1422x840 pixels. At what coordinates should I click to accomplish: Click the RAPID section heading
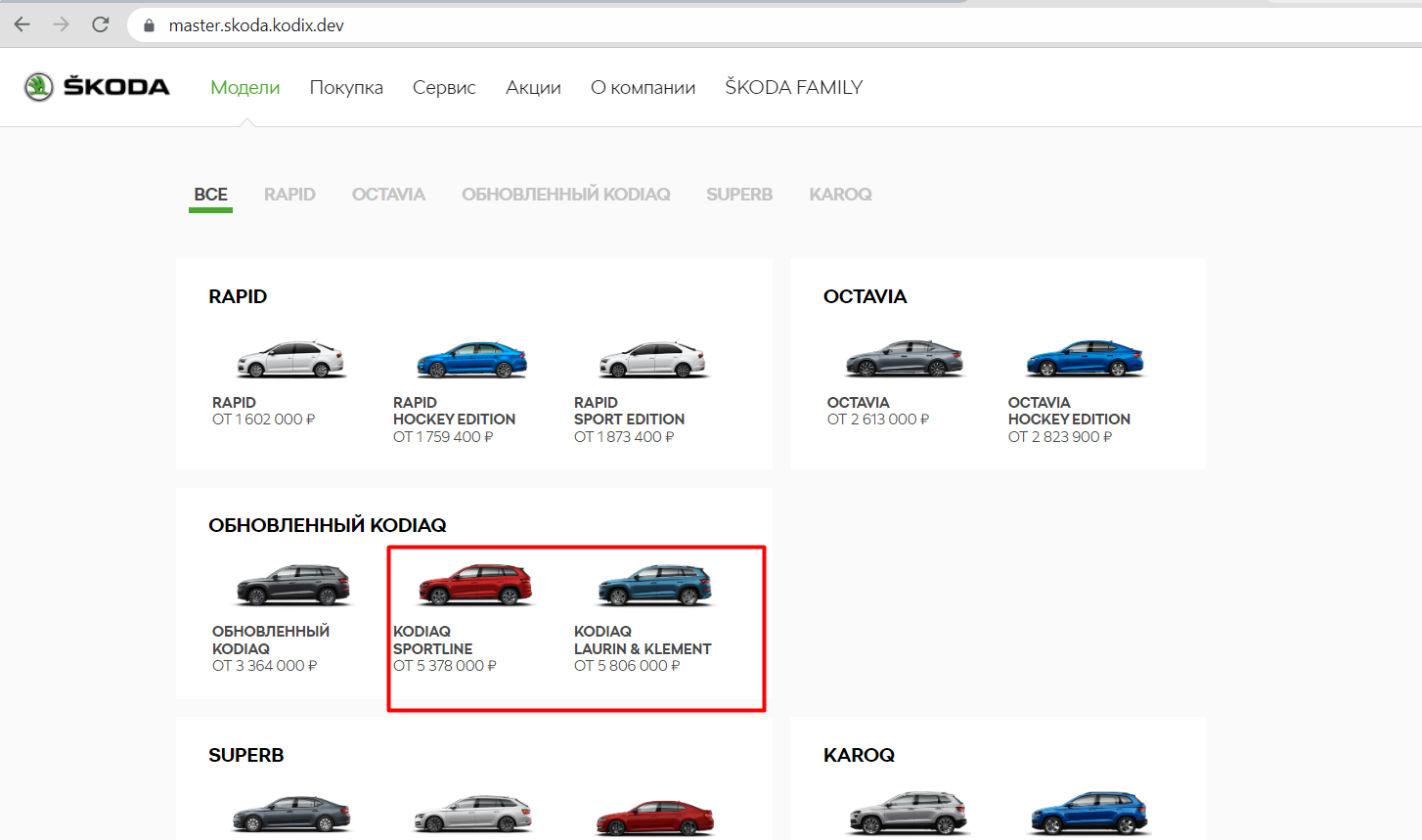[238, 296]
